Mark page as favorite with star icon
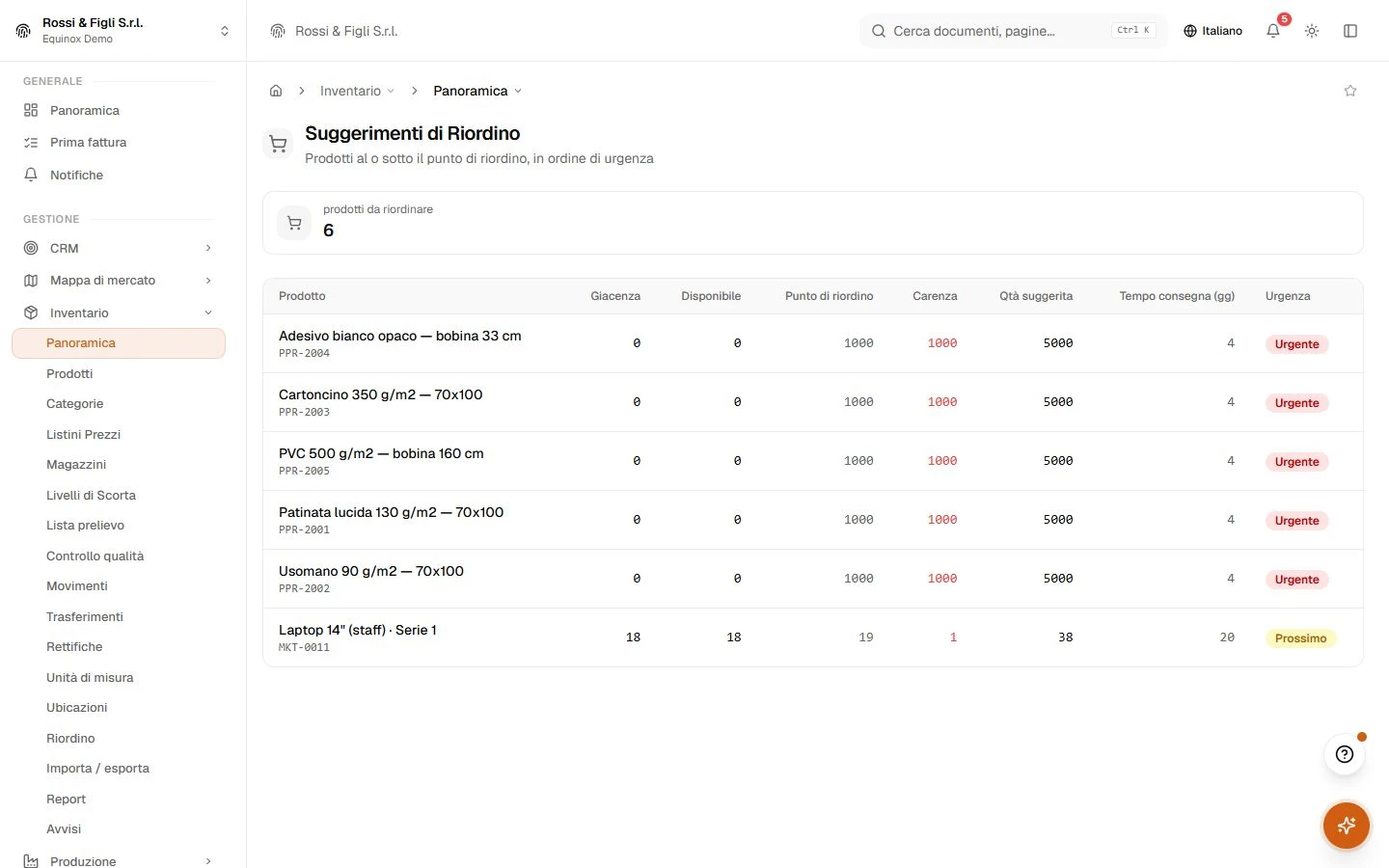This screenshot has width=1389, height=868. click(1350, 91)
